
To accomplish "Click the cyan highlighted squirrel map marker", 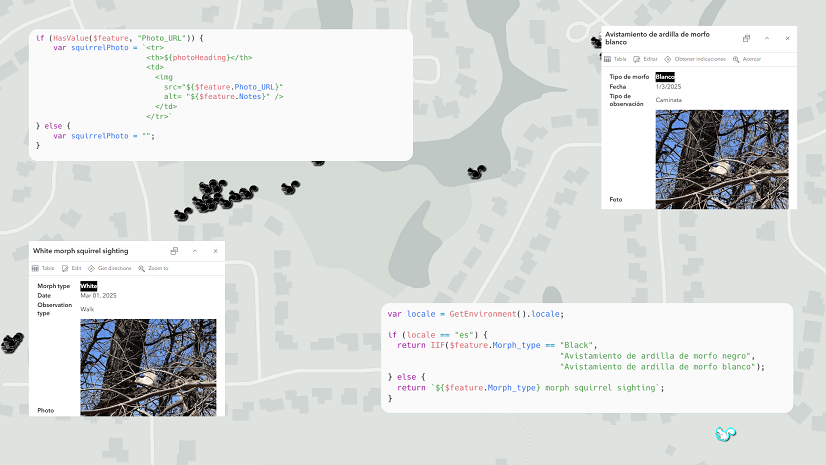I will [725, 434].
